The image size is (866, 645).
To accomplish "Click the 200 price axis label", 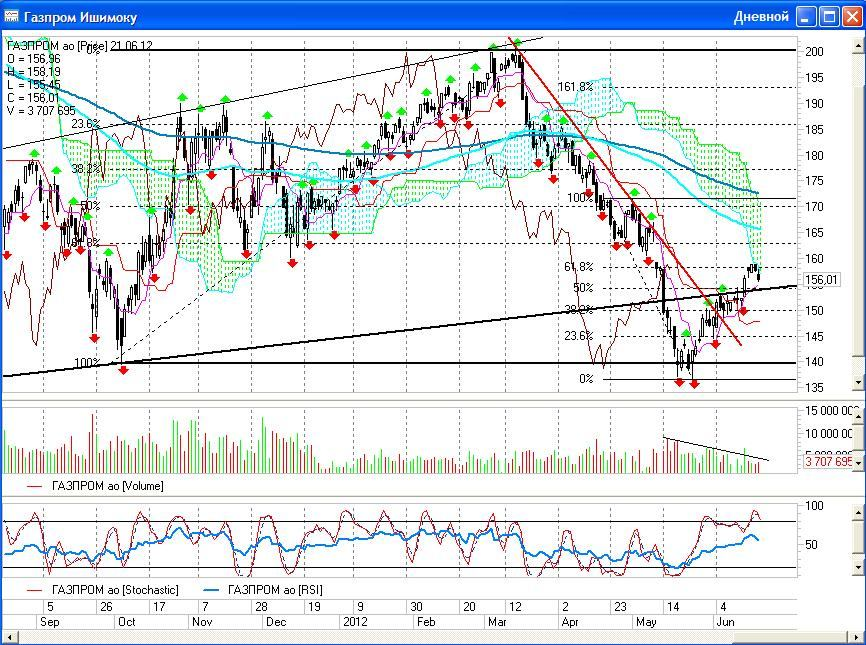I will 815,51.
